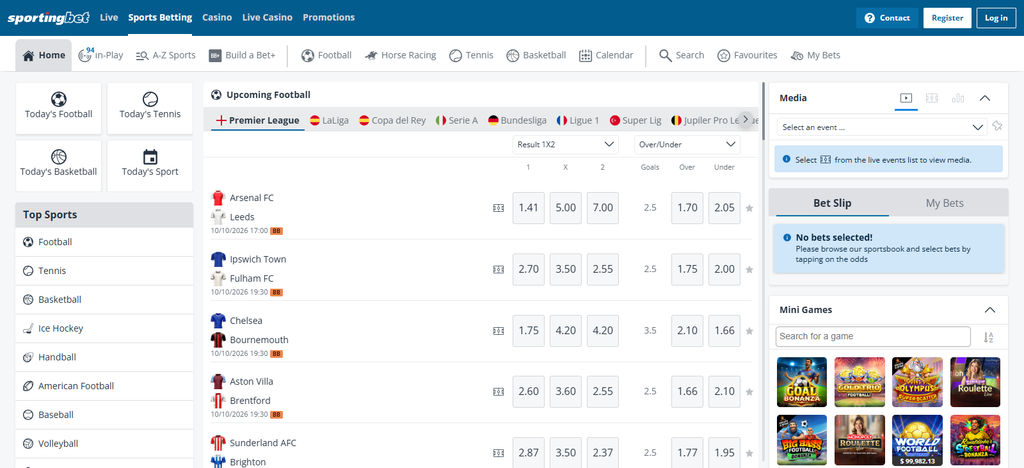Click the Search for a game field
Image resolution: width=1024 pixels, height=468 pixels.
[x=873, y=337]
